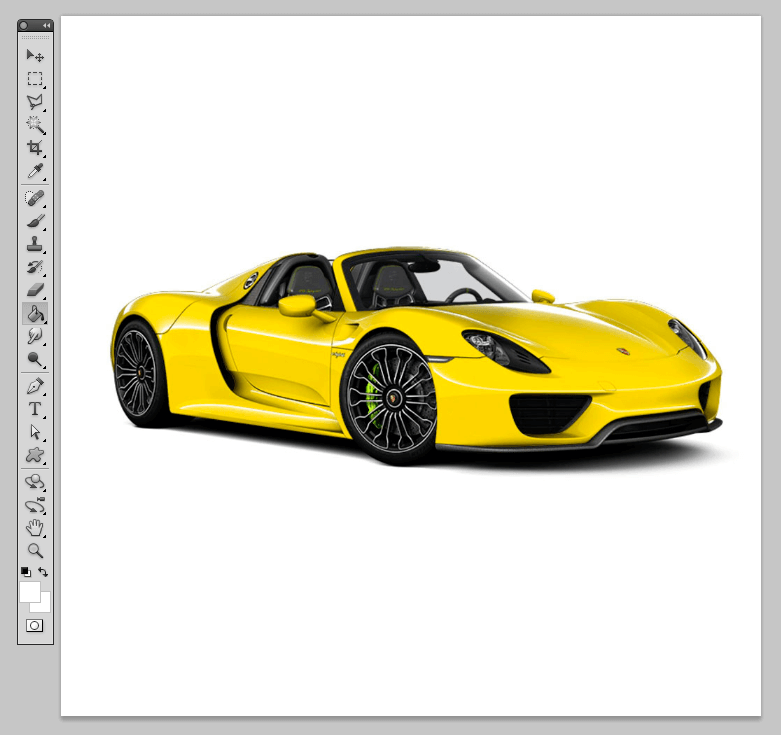Select the Eyedropper tool

coord(35,172)
